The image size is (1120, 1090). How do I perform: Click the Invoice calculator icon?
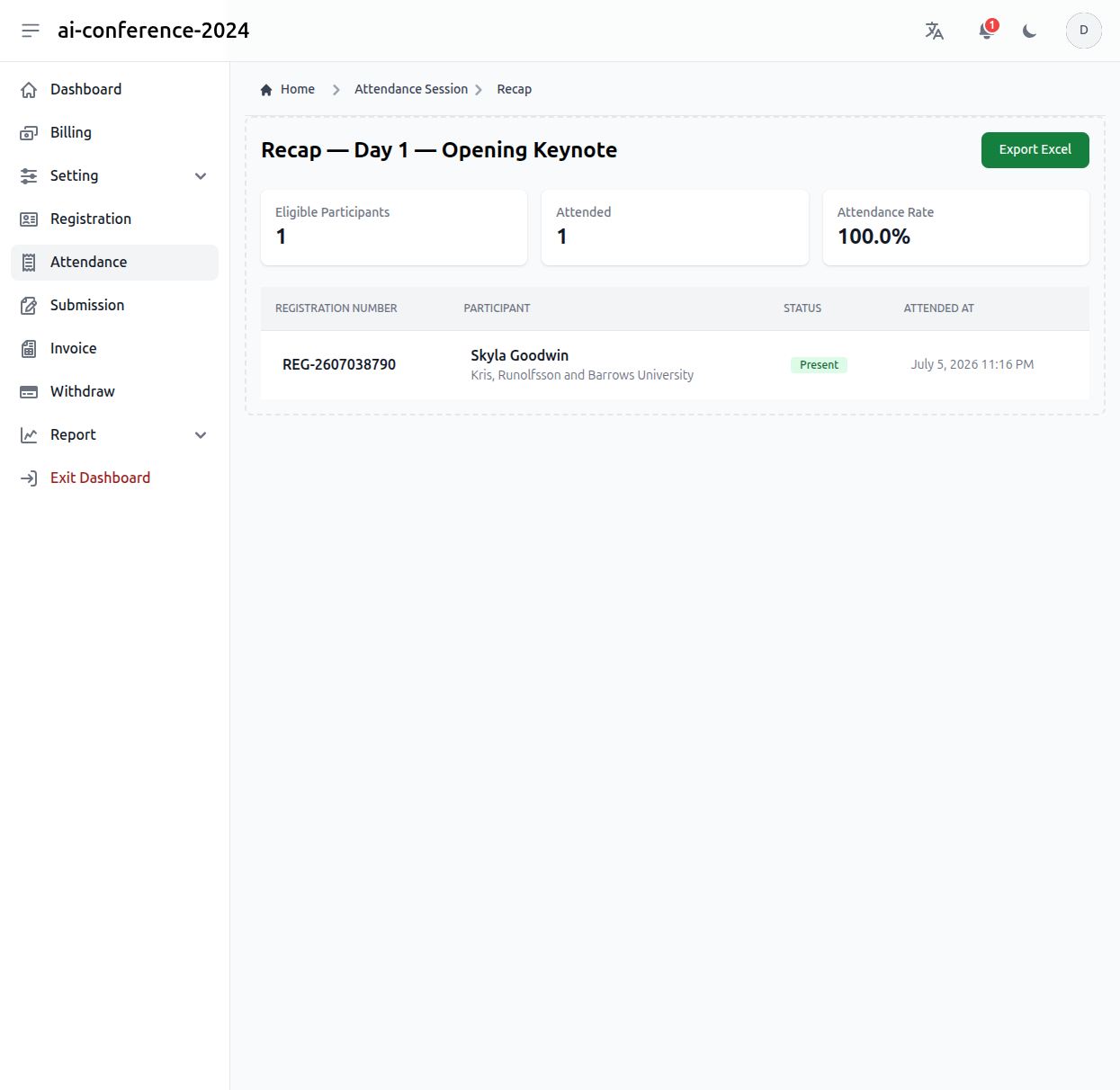[29, 349]
